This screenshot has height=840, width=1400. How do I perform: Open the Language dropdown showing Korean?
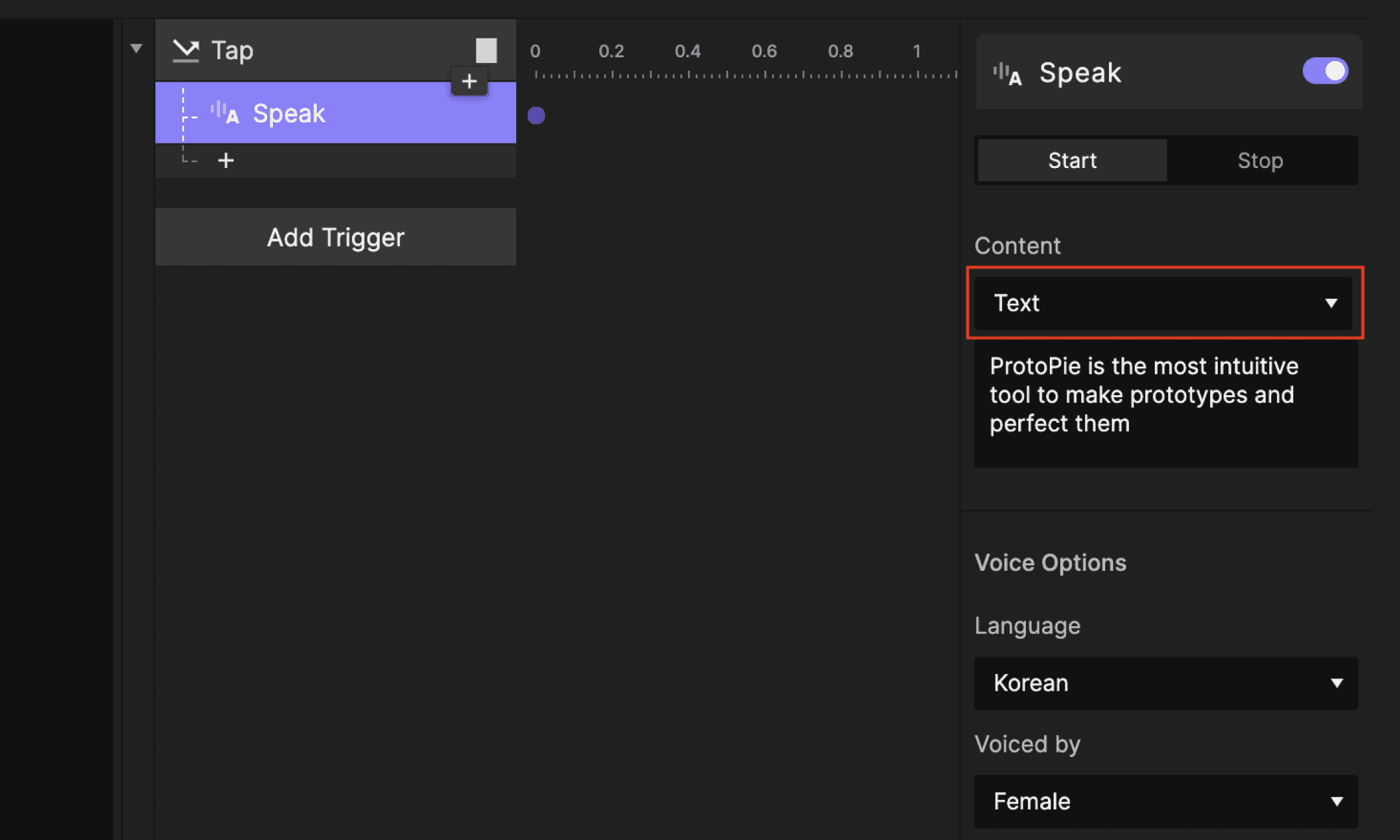pyautogui.click(x=1165, y=684)
